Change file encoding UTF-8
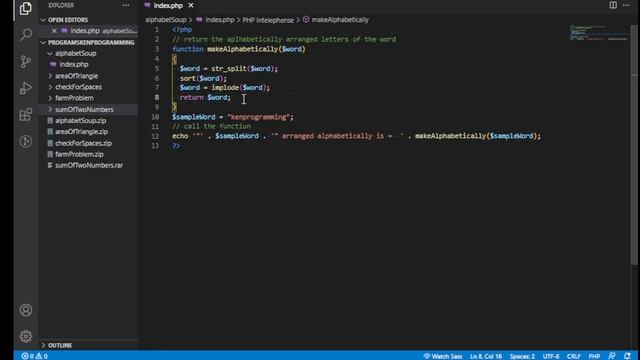This screenshot has height=360, width=640. click(x=551, y=356)
